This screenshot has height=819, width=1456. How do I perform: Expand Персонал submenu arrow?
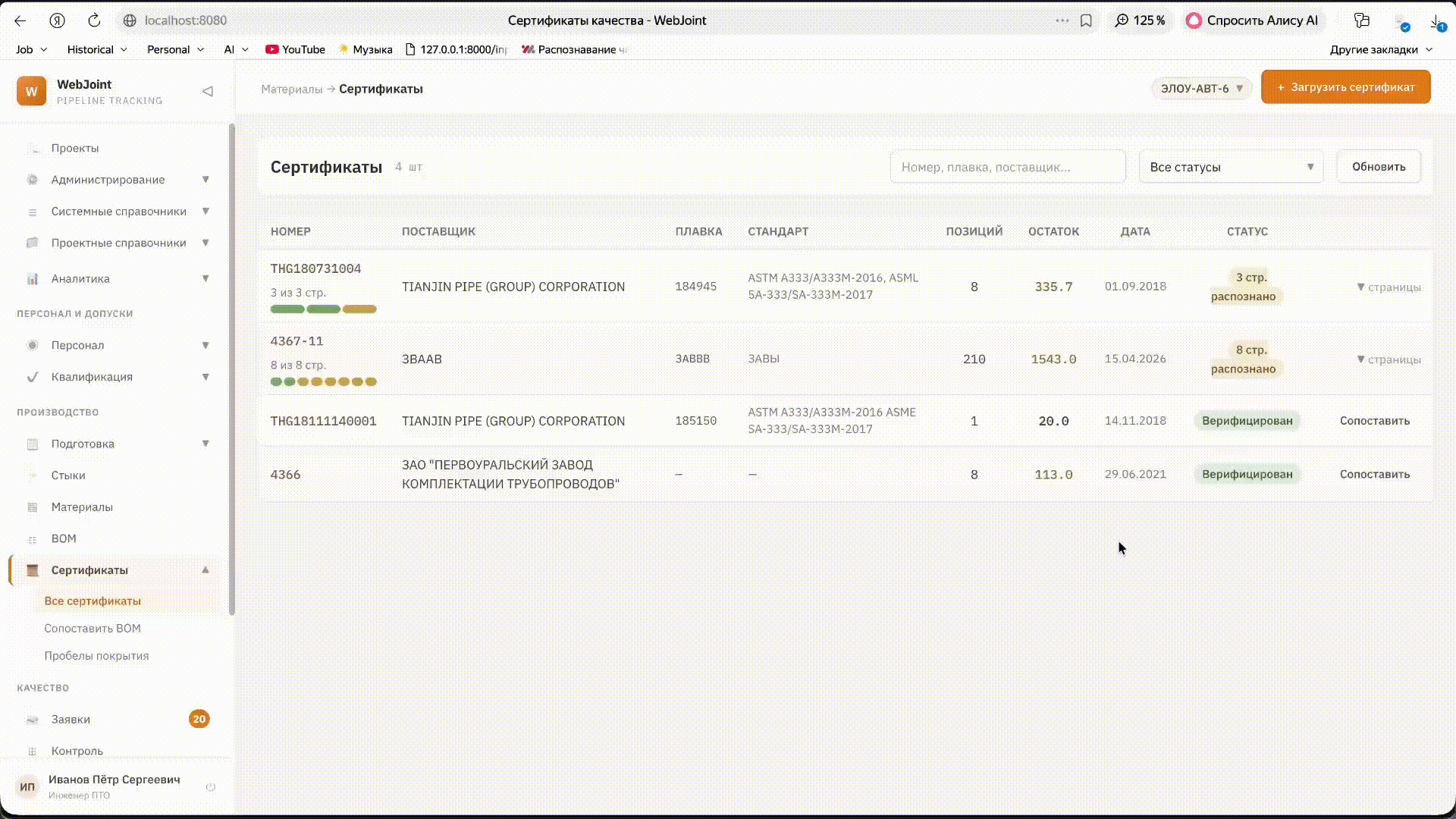tap(206, 345)
